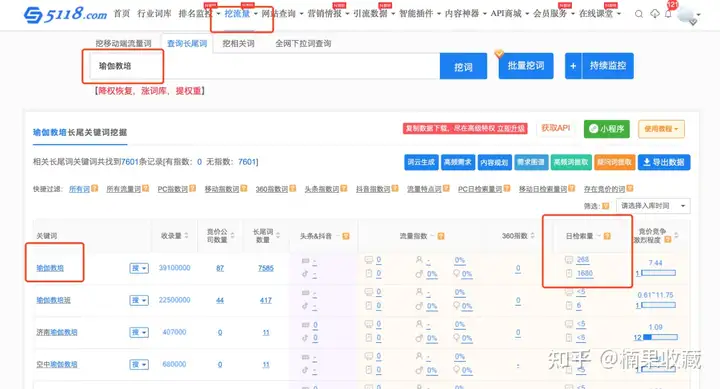Click help icon in 竞价竞争激烈程度 header
Screen dimensions: 720x389
[668, 239]
